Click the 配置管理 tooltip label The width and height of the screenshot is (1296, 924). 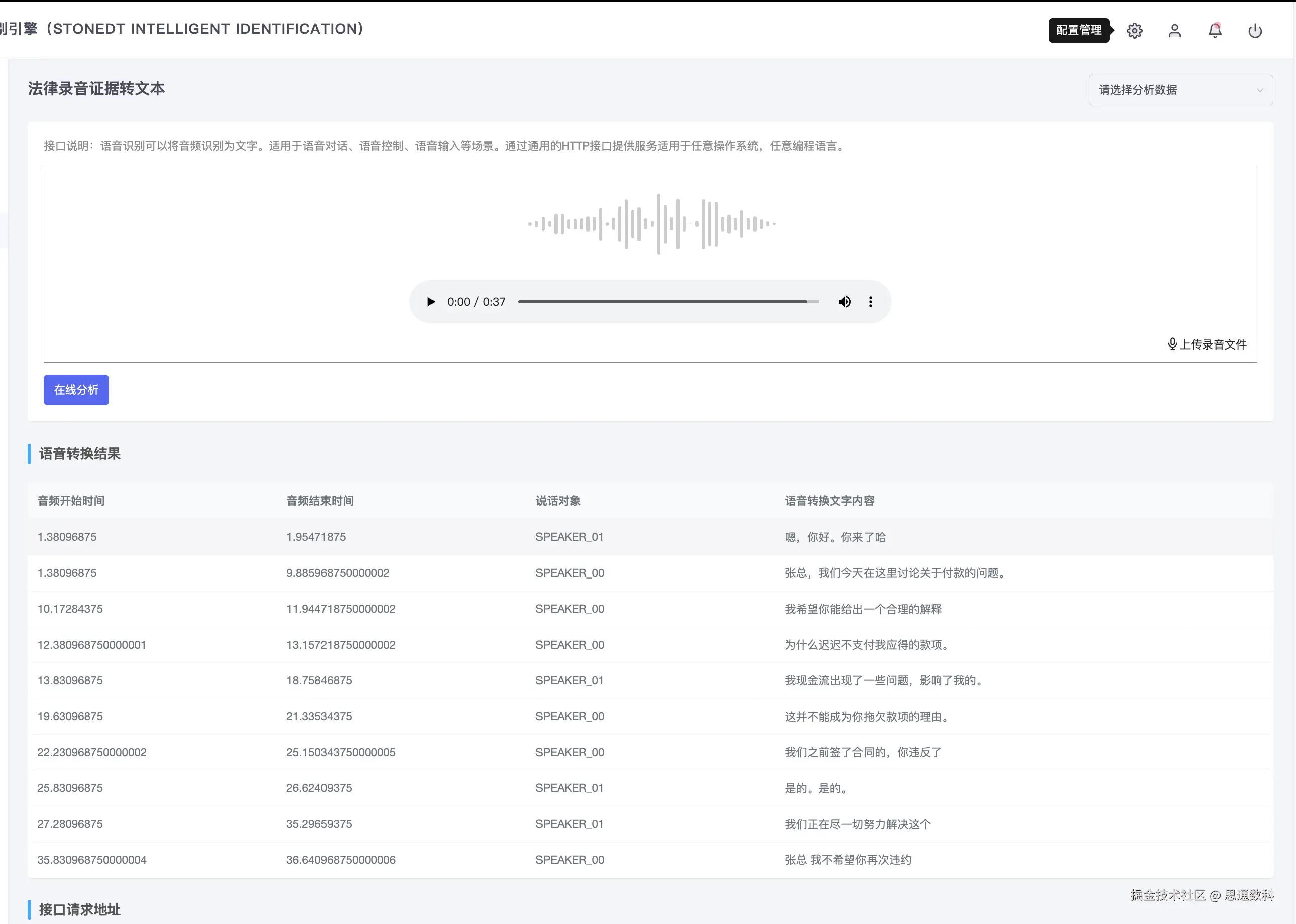point(1078,30)
